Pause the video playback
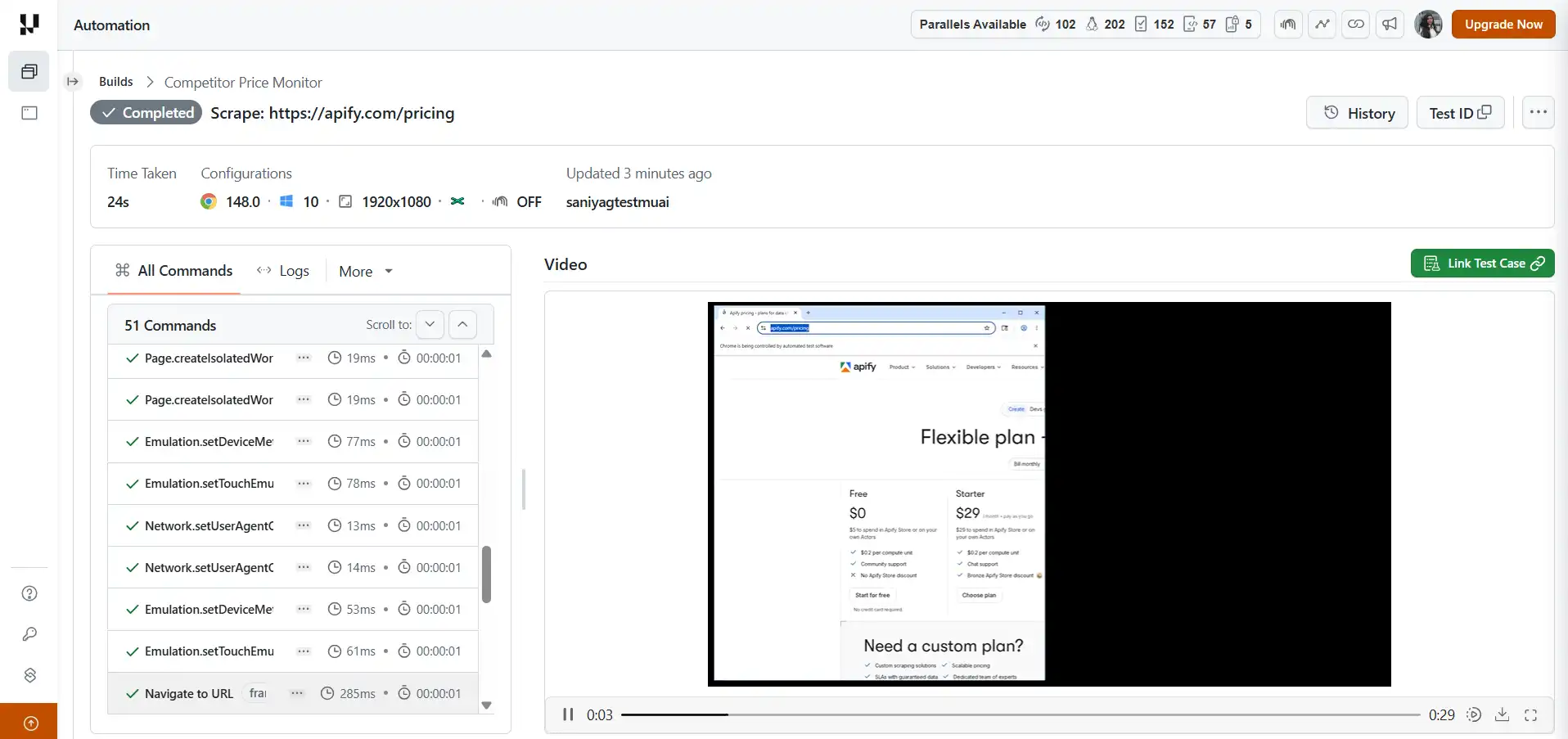The height and width of the screenshot is (739, 1568). [x=567, y=714]
